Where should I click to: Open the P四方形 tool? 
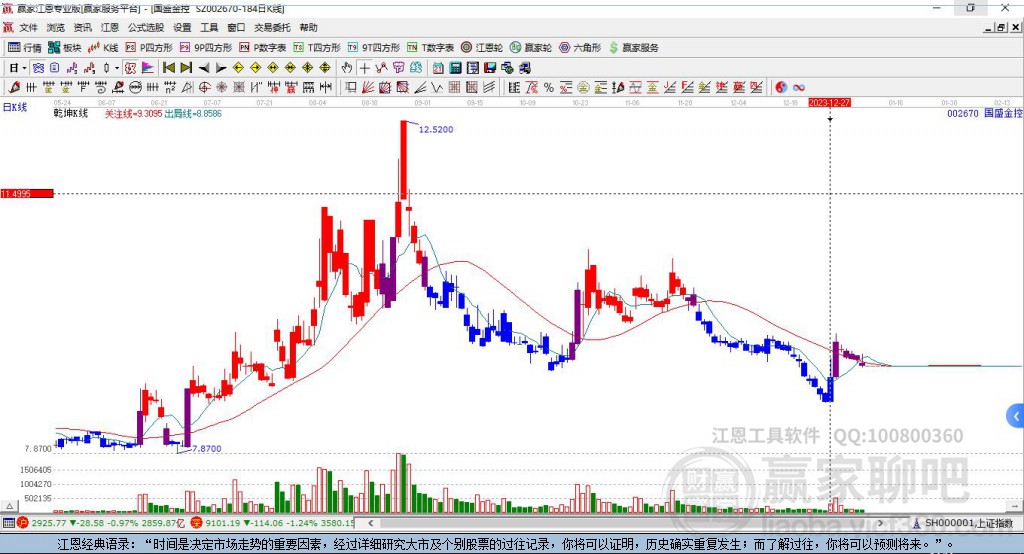pos(149,48)
